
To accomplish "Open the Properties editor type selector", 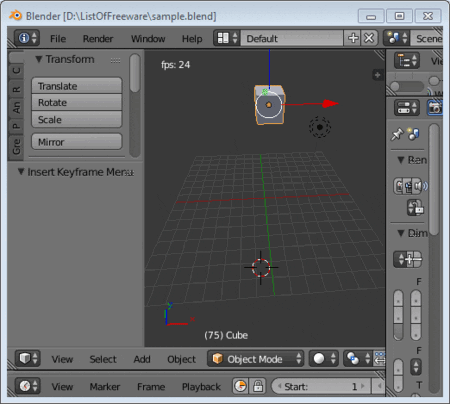I will [407, 108].
